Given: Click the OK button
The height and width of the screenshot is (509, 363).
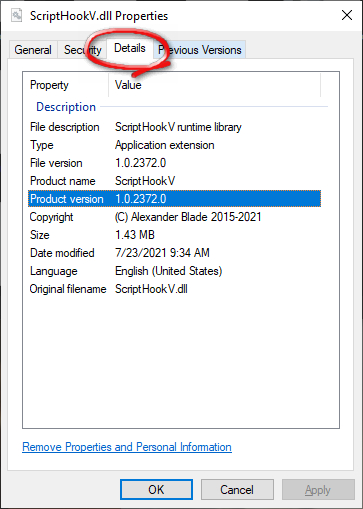Looking at the screenshot, I should point(156,490).
